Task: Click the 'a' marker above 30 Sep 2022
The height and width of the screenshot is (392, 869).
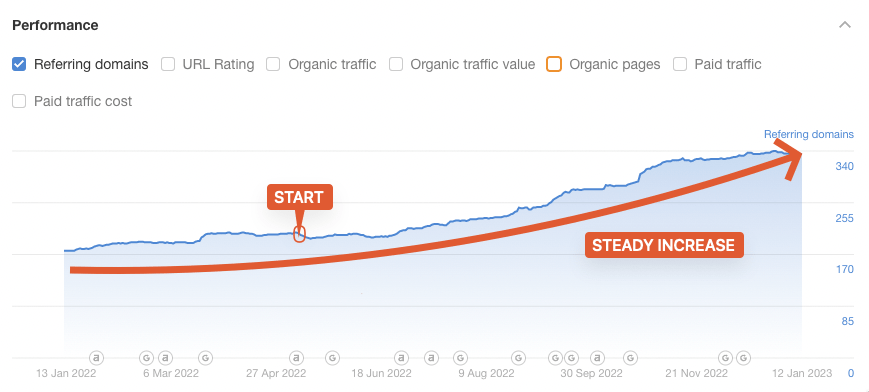Action: coord(597,358)
